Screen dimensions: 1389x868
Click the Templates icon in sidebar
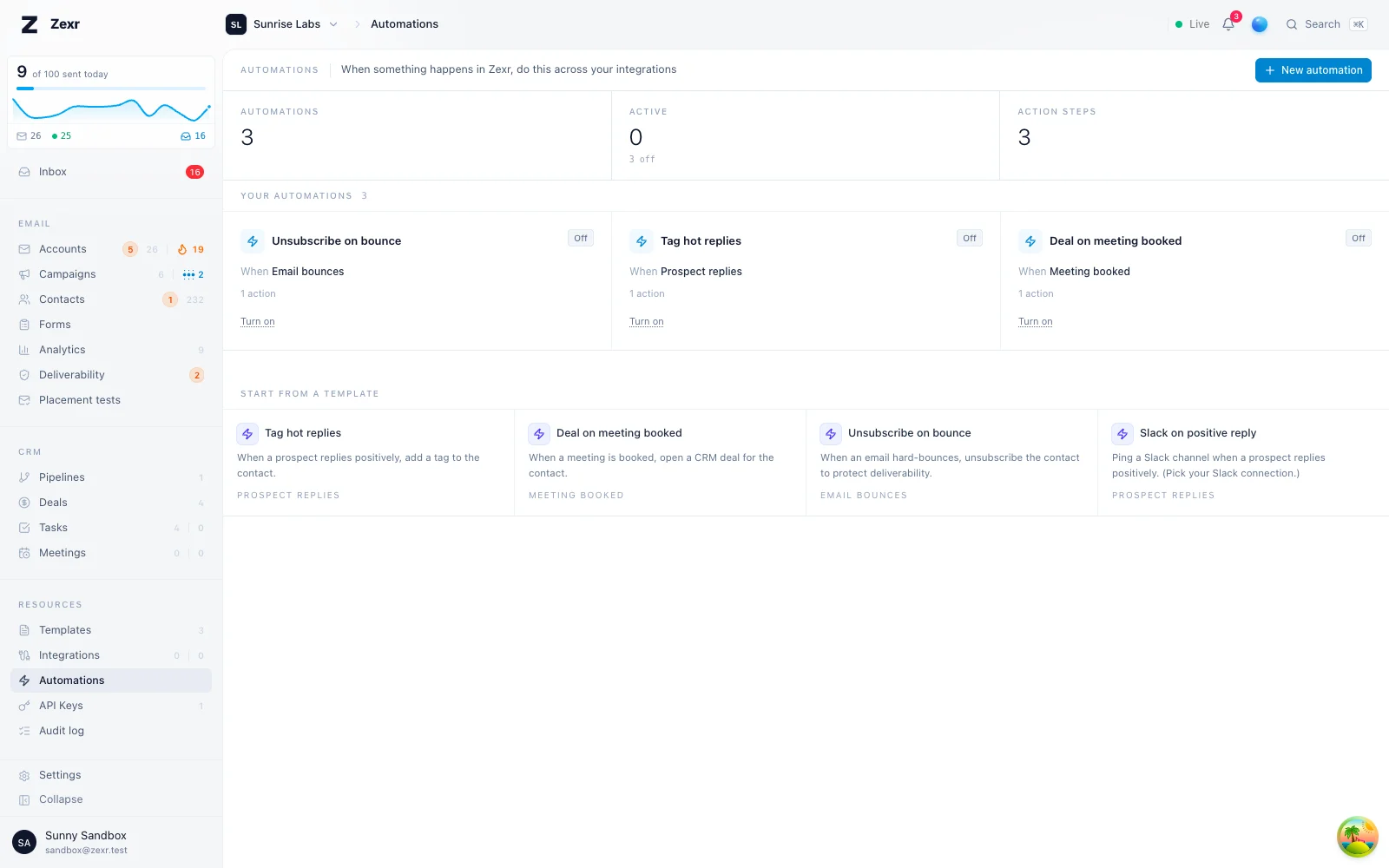pyautogui.click(x=24, y=630)
